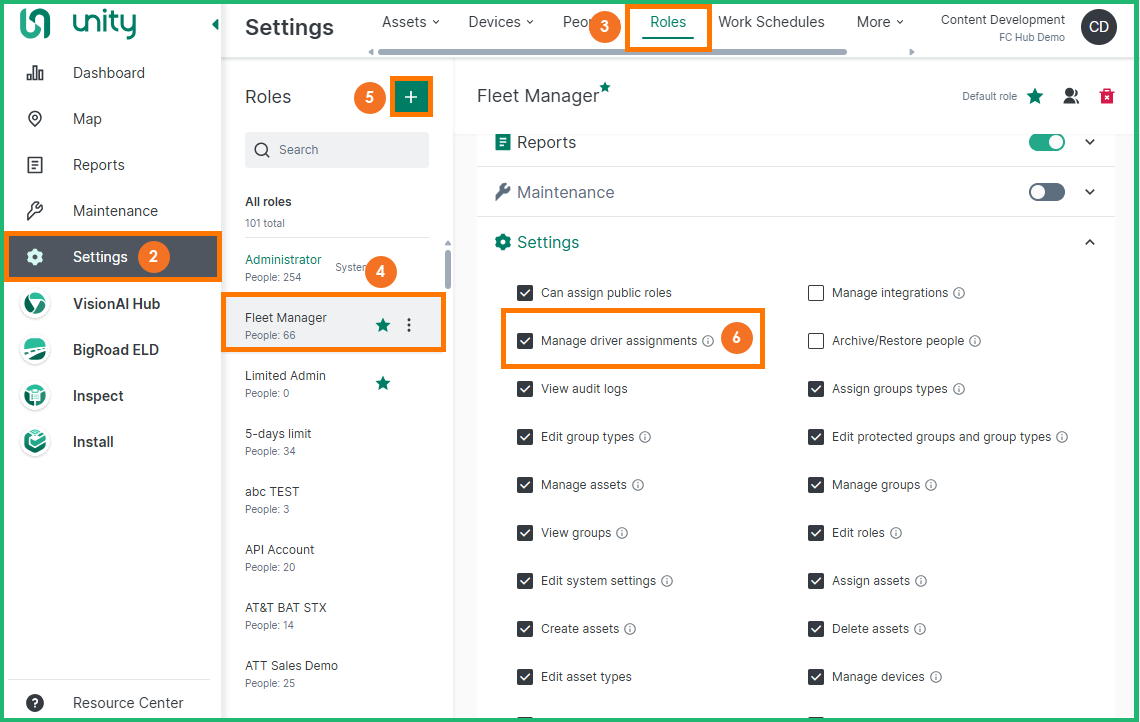Uncheck Manage driver assignments checkbox
The width and height of the screenshot is (1140, 722).
coord(525,341)
